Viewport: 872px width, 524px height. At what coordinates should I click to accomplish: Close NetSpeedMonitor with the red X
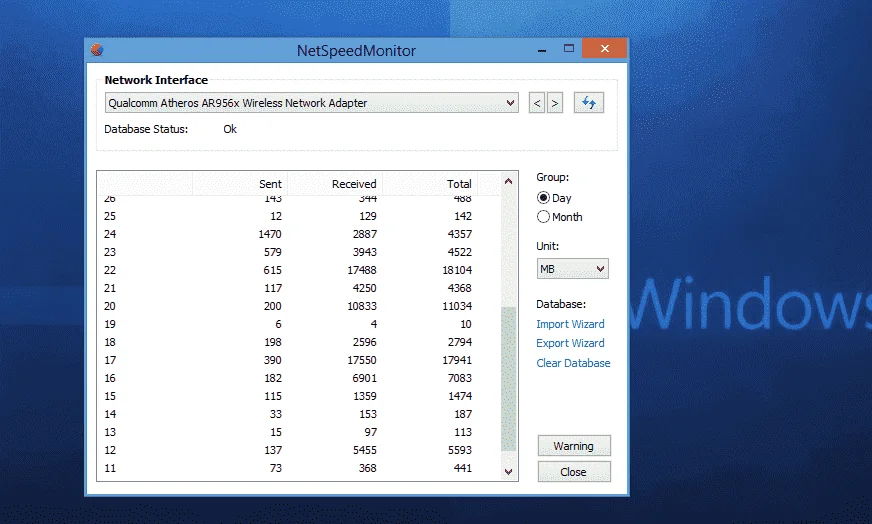click(605, 48)
